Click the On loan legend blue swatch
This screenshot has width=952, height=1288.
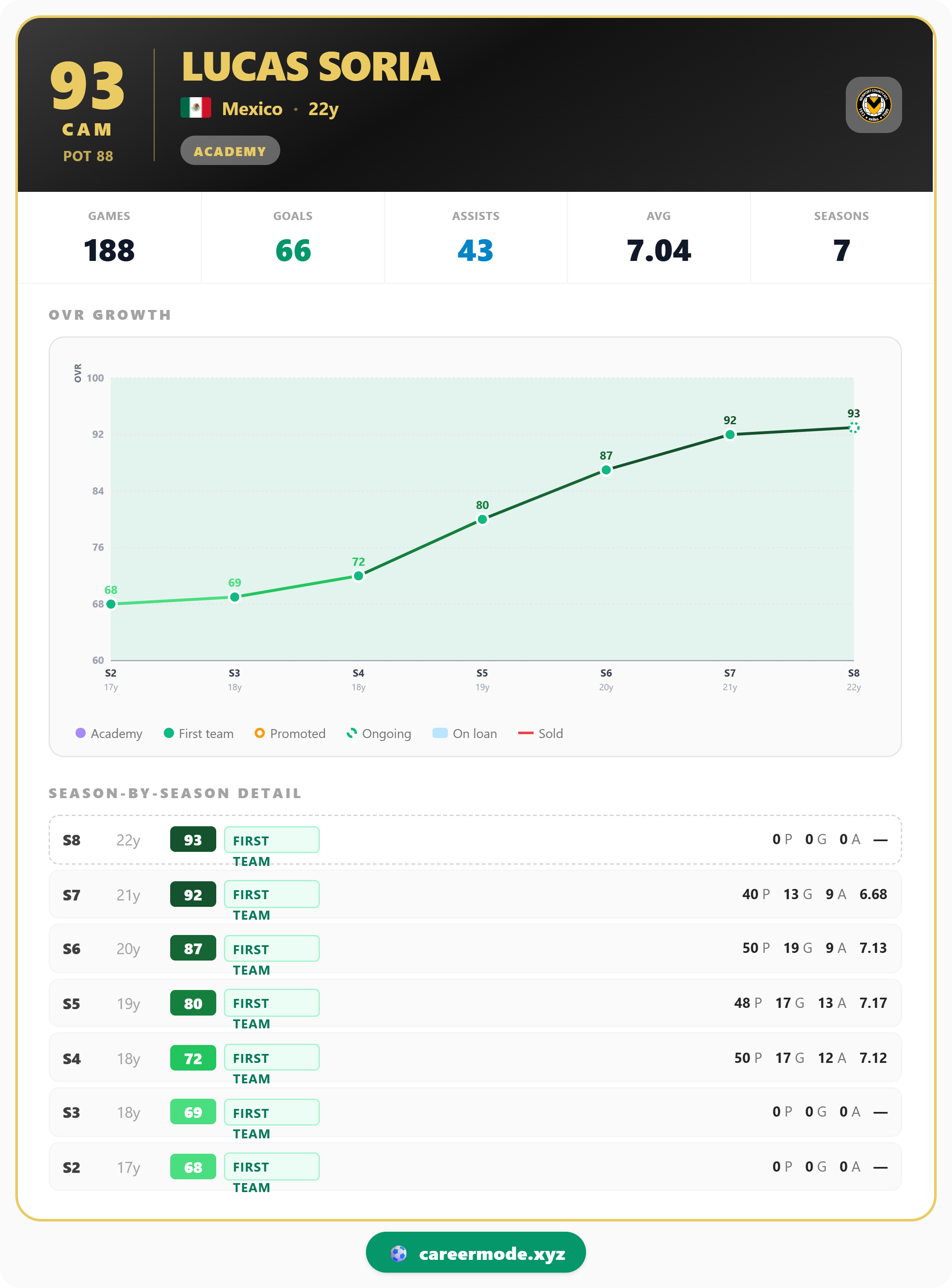(440, 733)
